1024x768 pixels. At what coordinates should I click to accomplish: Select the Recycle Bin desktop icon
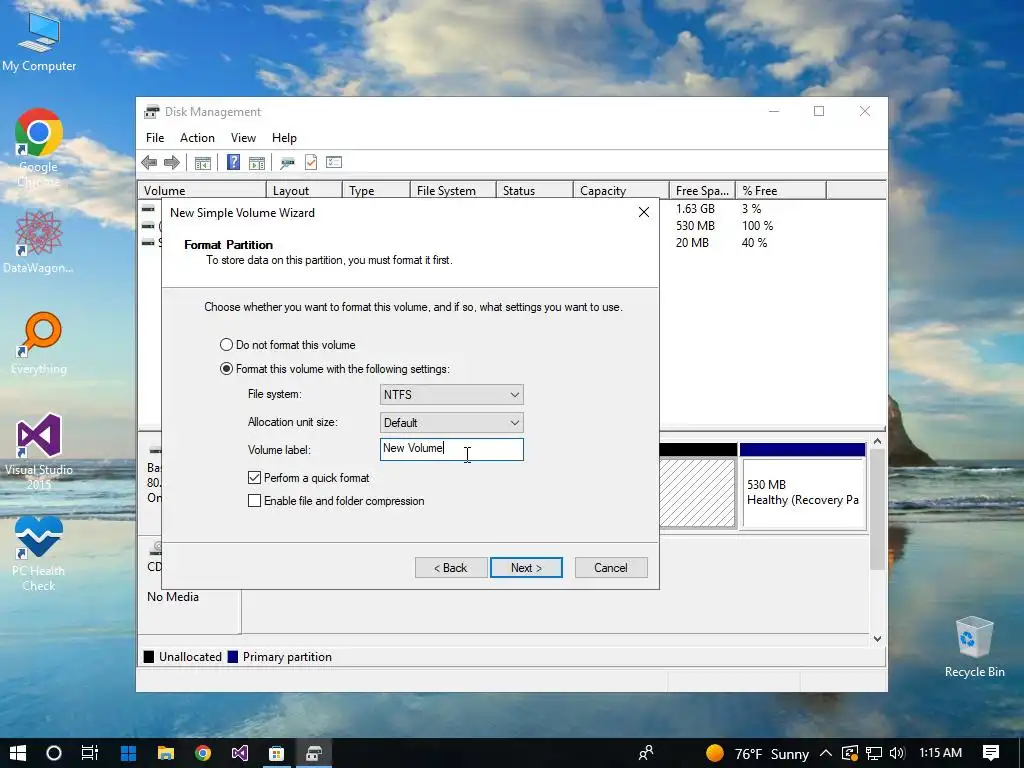click(x=974, y=647)
